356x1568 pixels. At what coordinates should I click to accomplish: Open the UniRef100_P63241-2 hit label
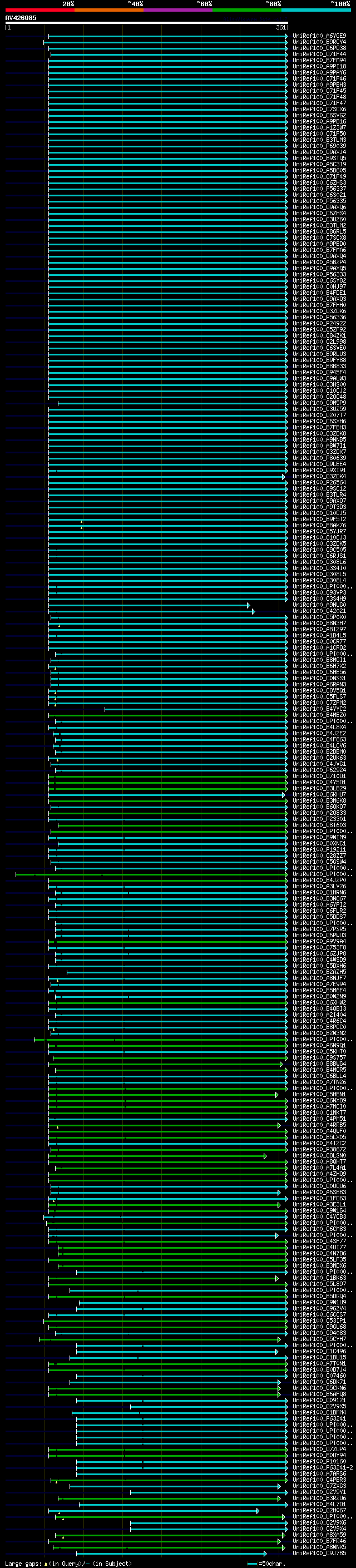coord(323,1467)
